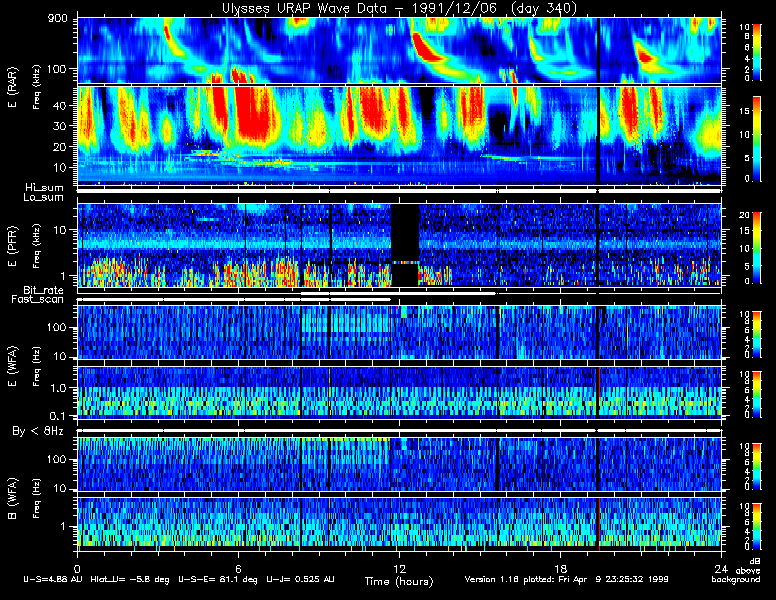Select the "E (PFR)" axis label
The image size is (776, 600).
click(12, 247)
